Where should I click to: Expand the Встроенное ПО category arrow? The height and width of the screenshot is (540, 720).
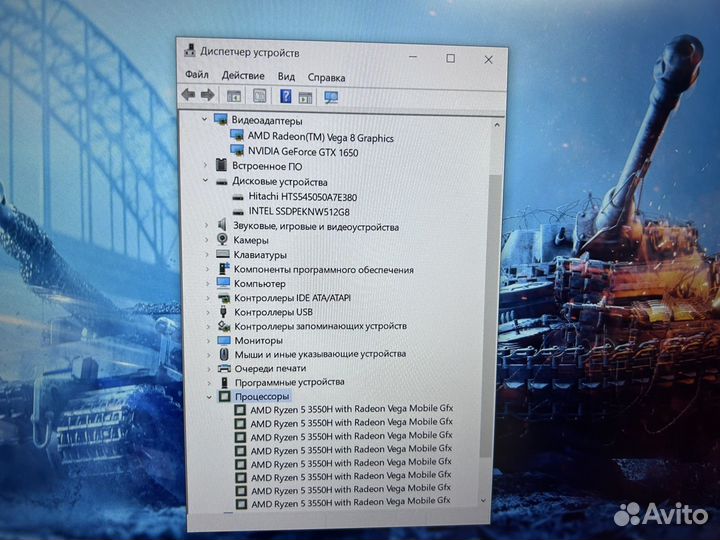click(205, 165)
